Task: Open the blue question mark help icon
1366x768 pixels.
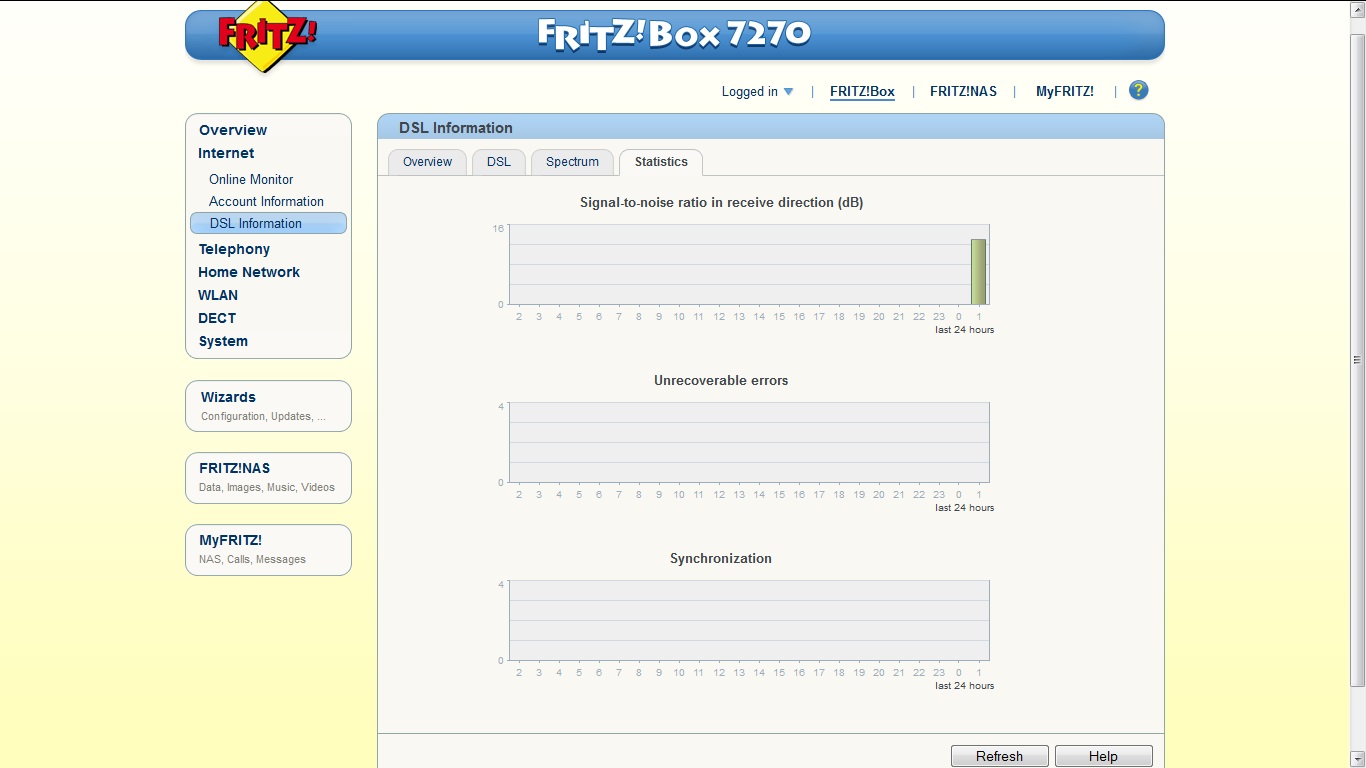Action: point(1138,91)
